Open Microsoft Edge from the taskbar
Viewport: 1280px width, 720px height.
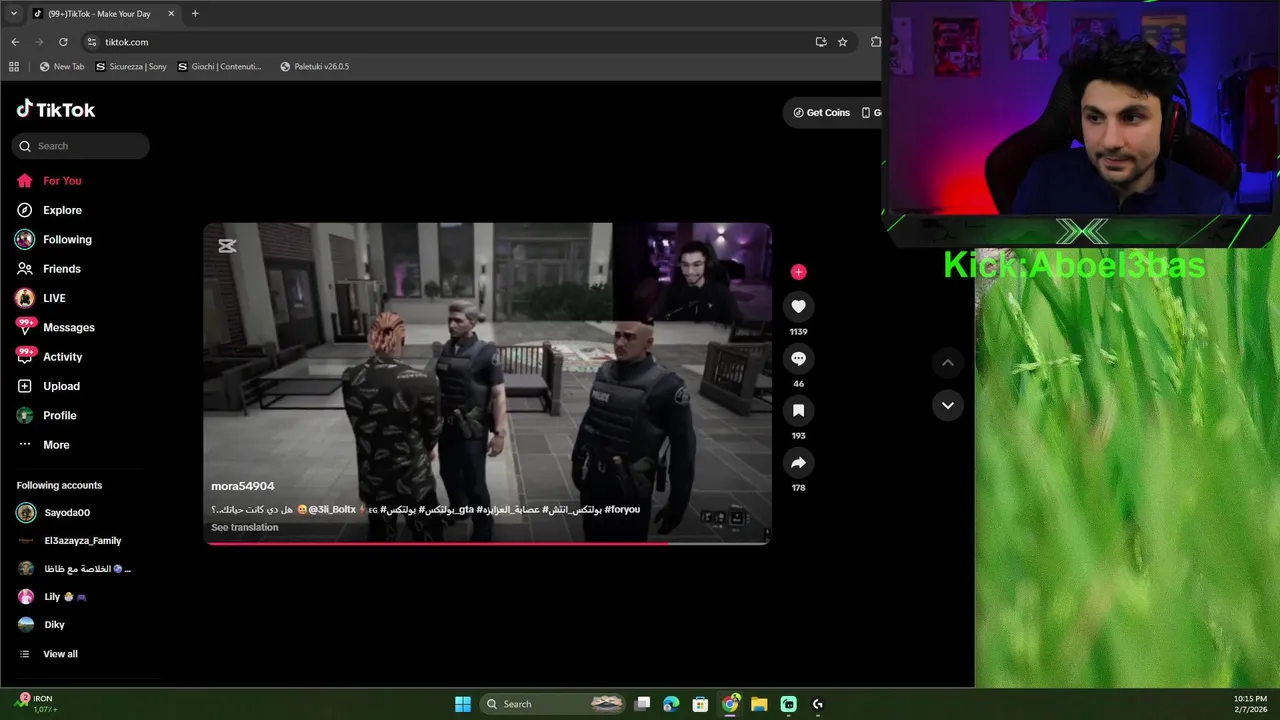pyautogui.click(x=671, y=704)
